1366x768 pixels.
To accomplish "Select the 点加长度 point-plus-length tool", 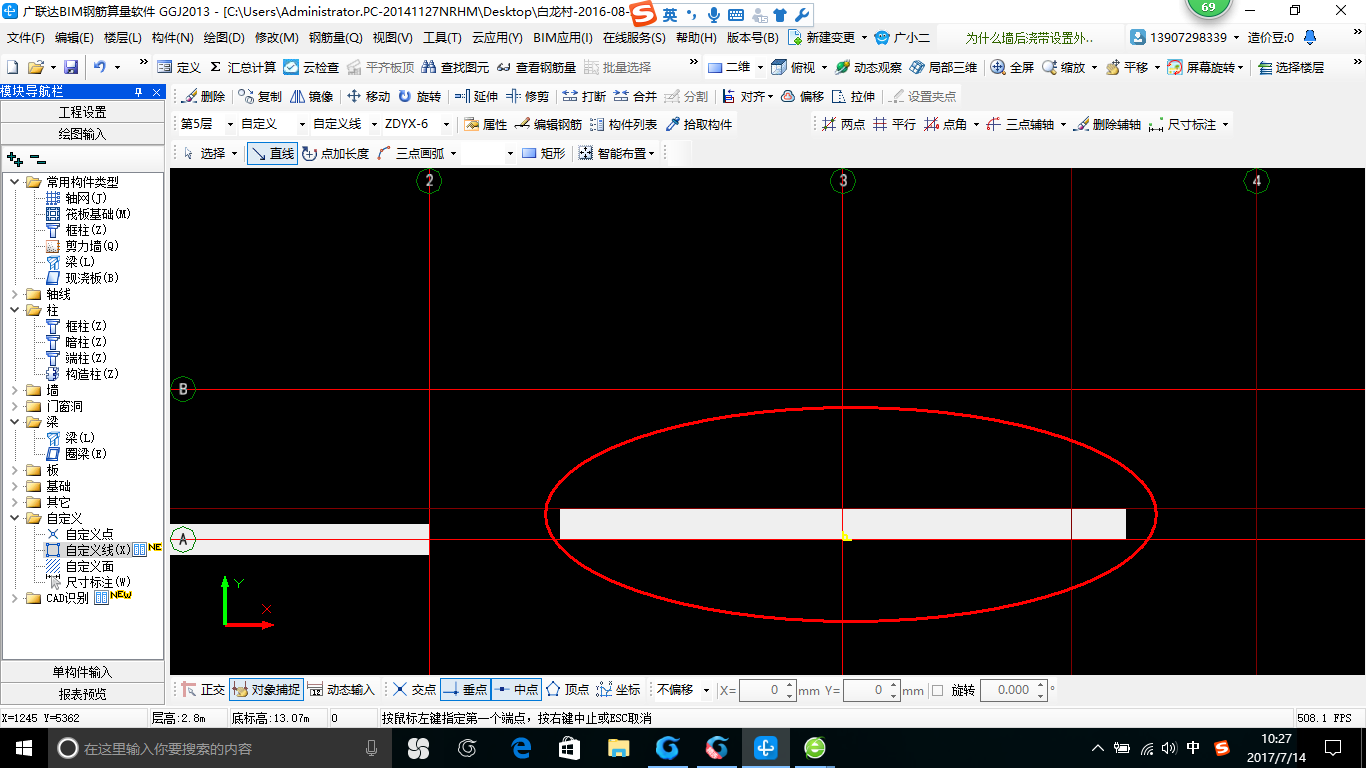I will click(335, 154).
